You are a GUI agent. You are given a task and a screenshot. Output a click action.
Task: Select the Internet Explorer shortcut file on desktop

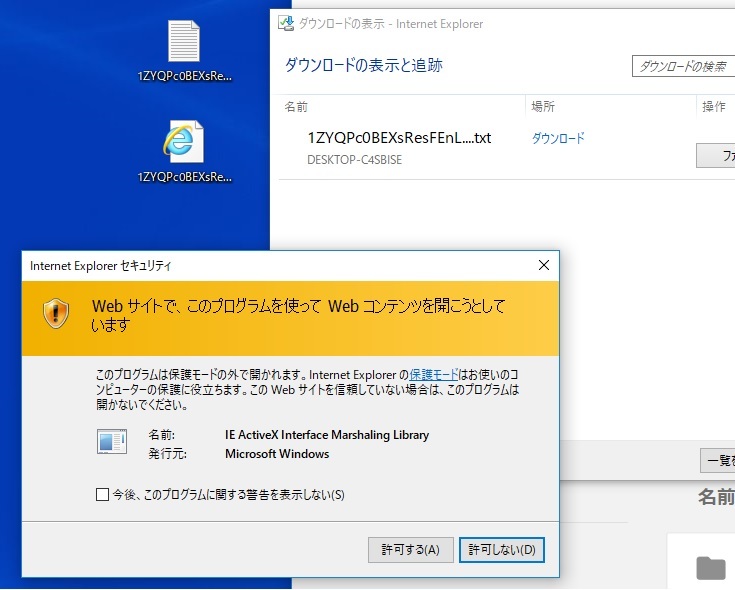point(184,142)
